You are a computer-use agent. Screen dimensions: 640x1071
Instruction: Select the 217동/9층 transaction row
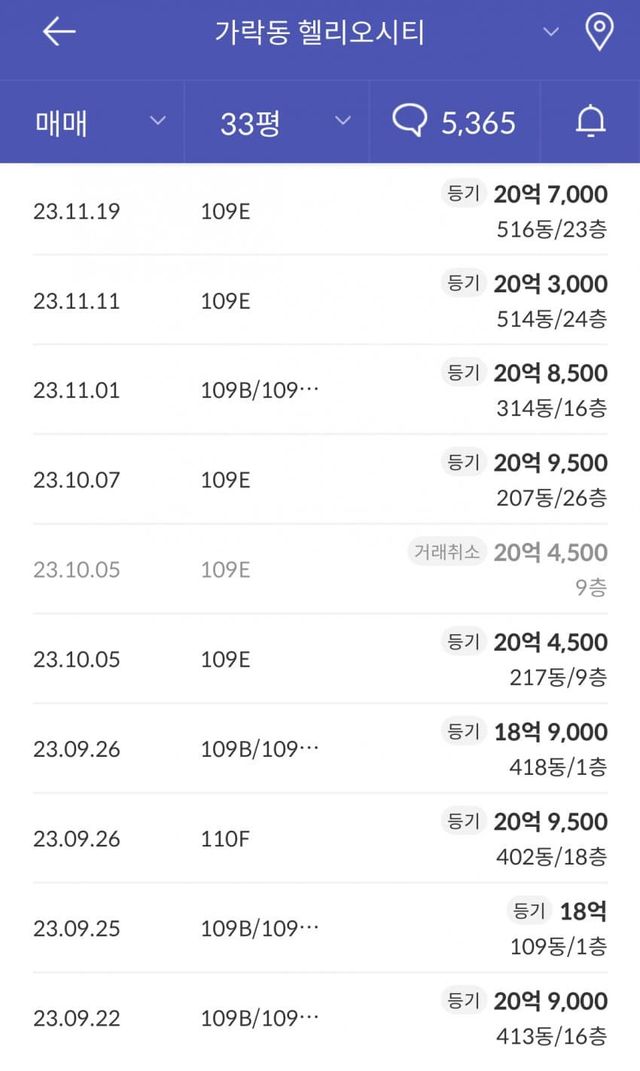tap(320, 659)
